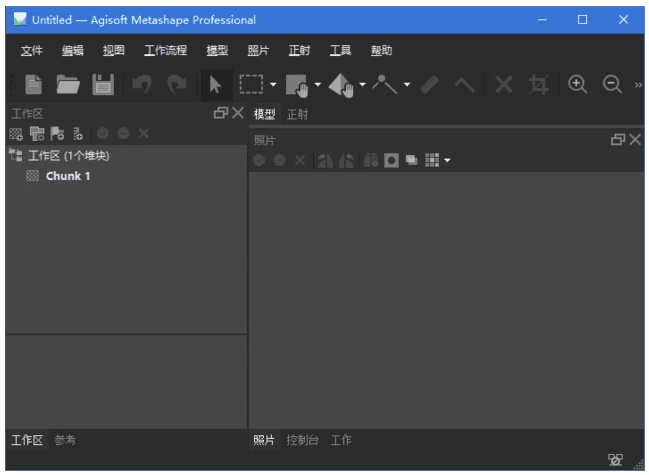Choose the rectangle selection tool
This screenshot has height=475, width=649.
click(250, 87)
